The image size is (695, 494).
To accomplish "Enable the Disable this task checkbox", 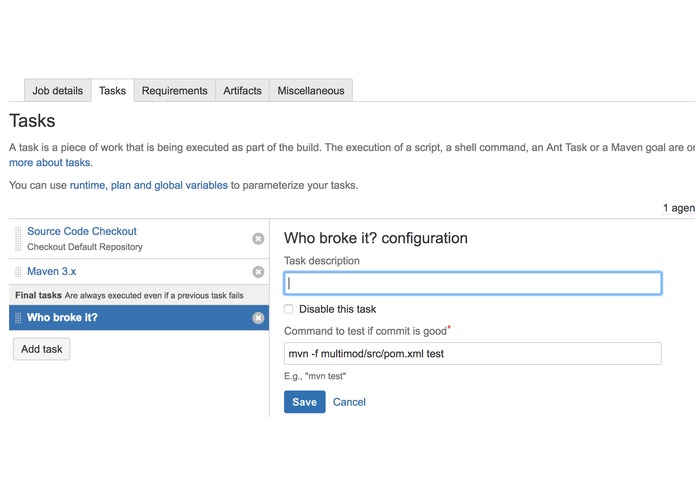I will [x=289, y=309].
